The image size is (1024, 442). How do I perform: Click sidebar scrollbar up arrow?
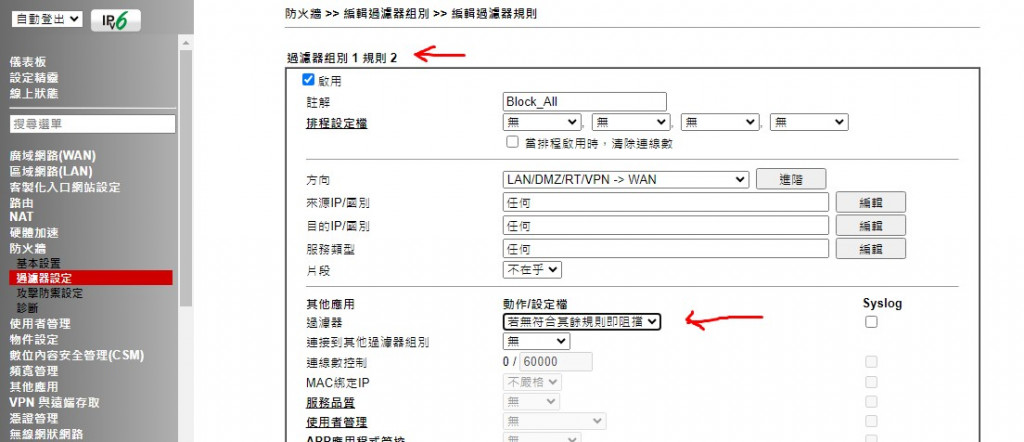[185, 42]
